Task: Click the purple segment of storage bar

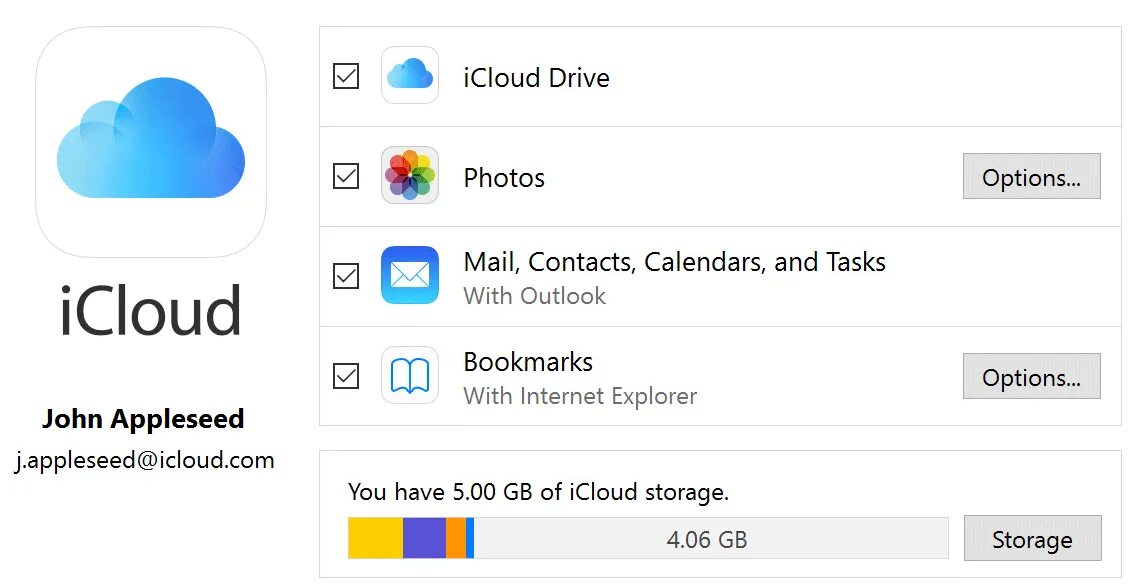Action: coord(424,538)
